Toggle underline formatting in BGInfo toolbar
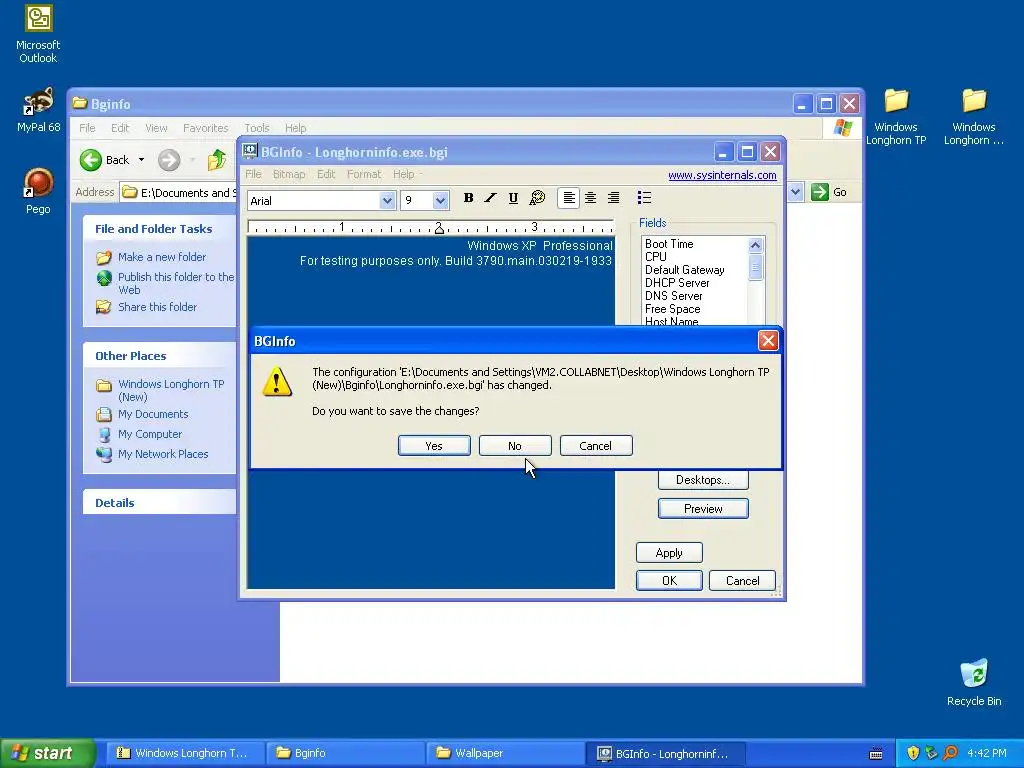 [513, 198]
